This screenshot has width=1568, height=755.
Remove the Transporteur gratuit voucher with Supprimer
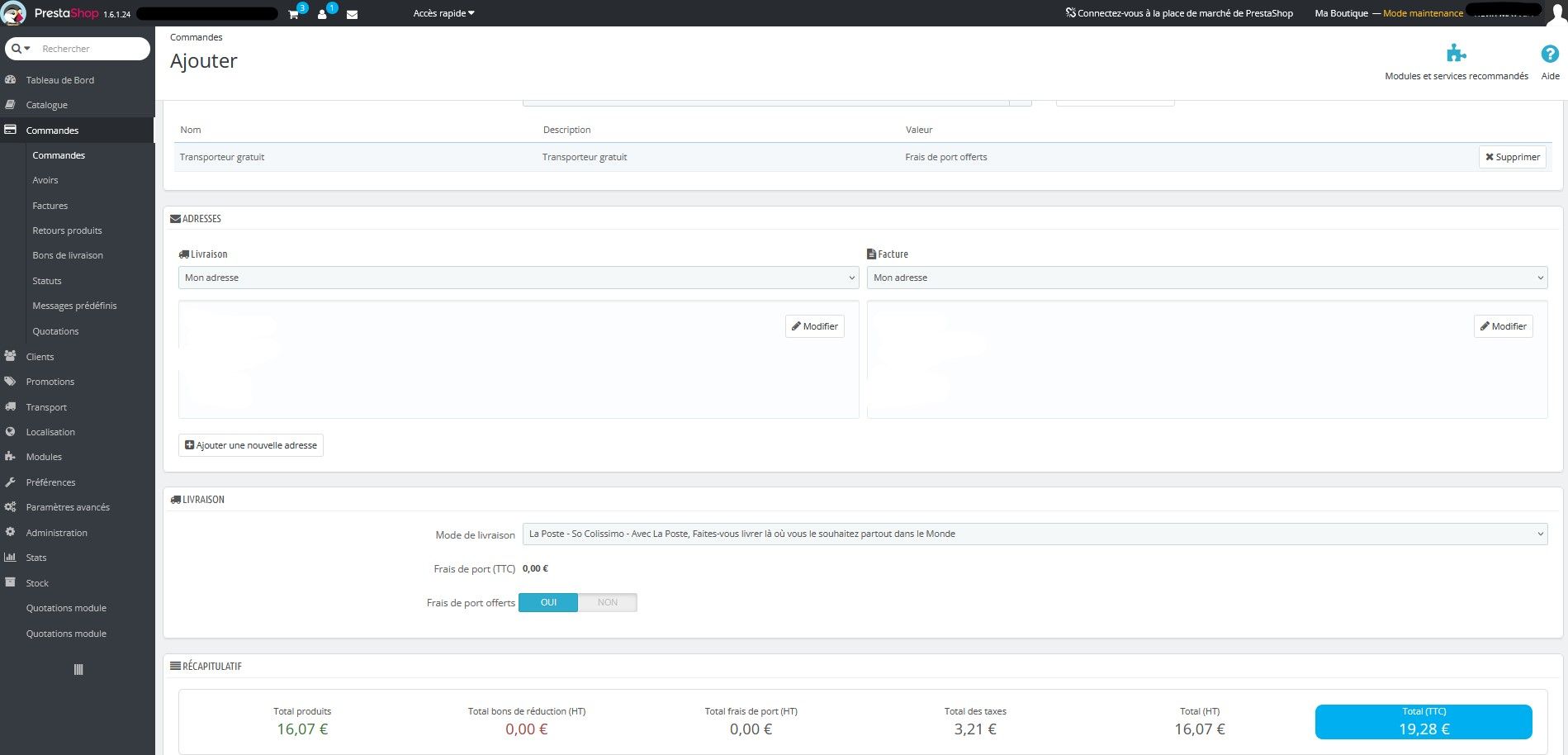tap(1512, 157)
